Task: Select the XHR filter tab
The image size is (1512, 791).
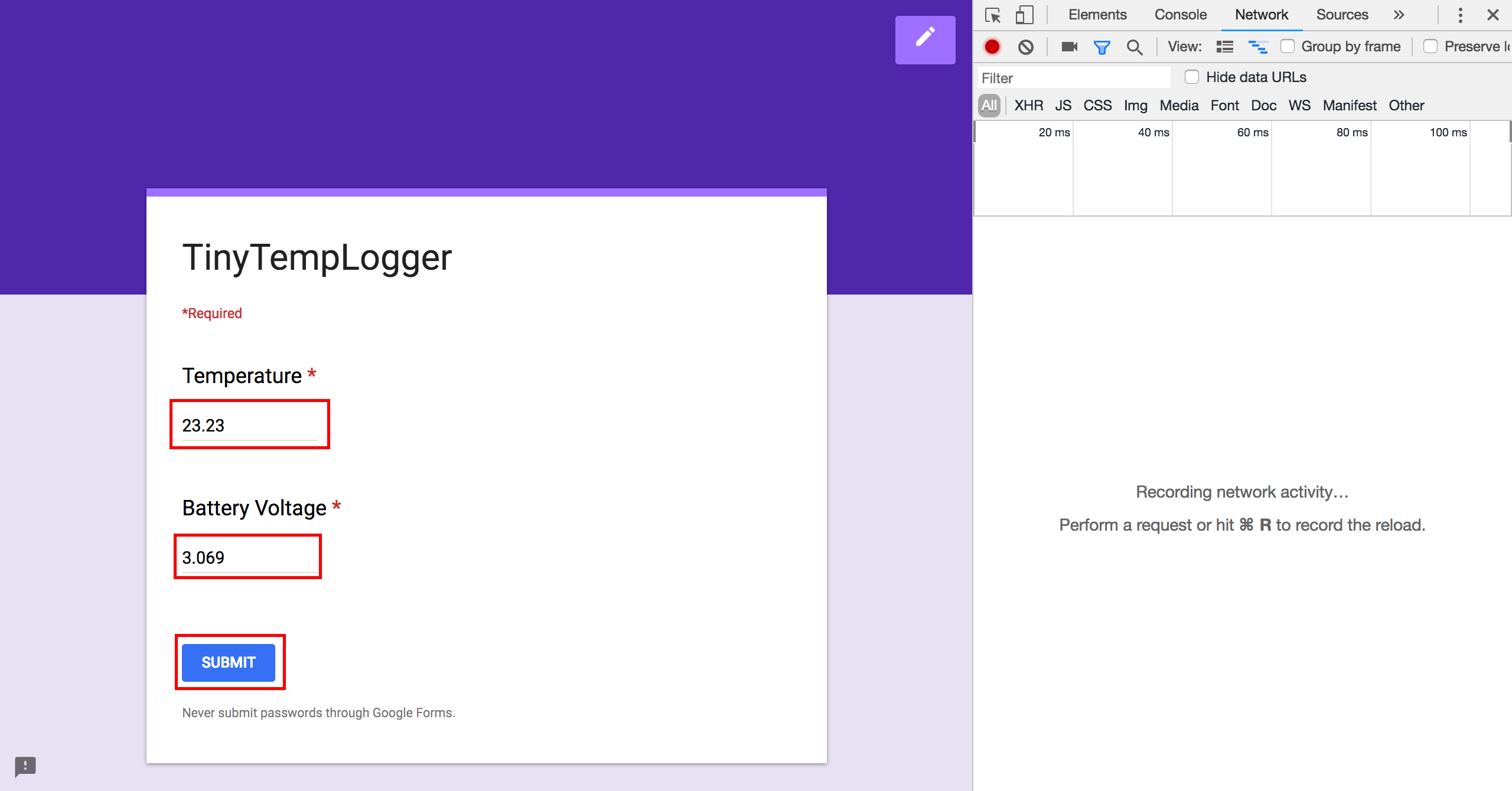Action: [x=1029, y=105]
